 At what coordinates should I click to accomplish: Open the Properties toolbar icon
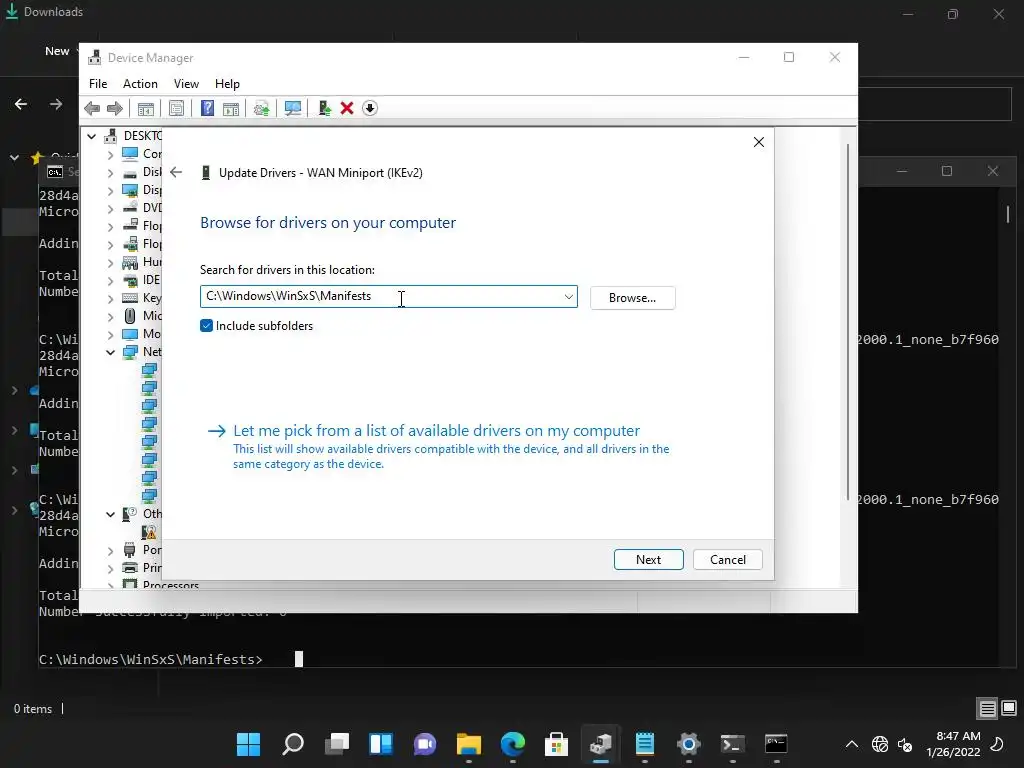[176, 108]
